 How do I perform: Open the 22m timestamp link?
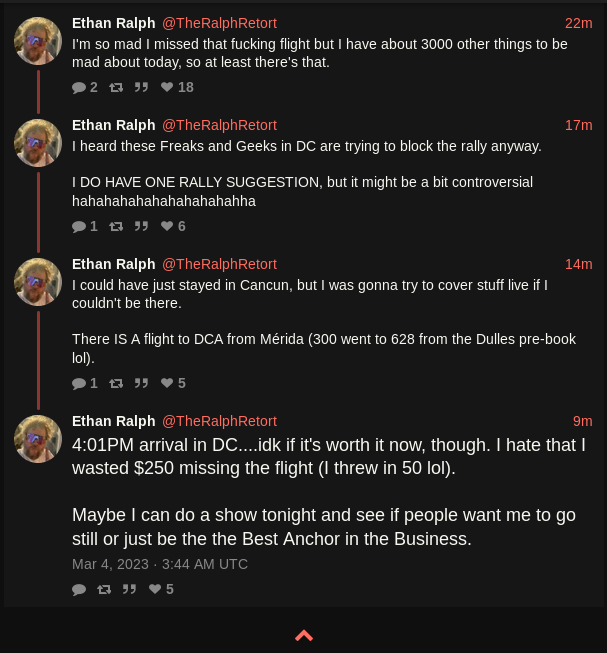[579, 23]
